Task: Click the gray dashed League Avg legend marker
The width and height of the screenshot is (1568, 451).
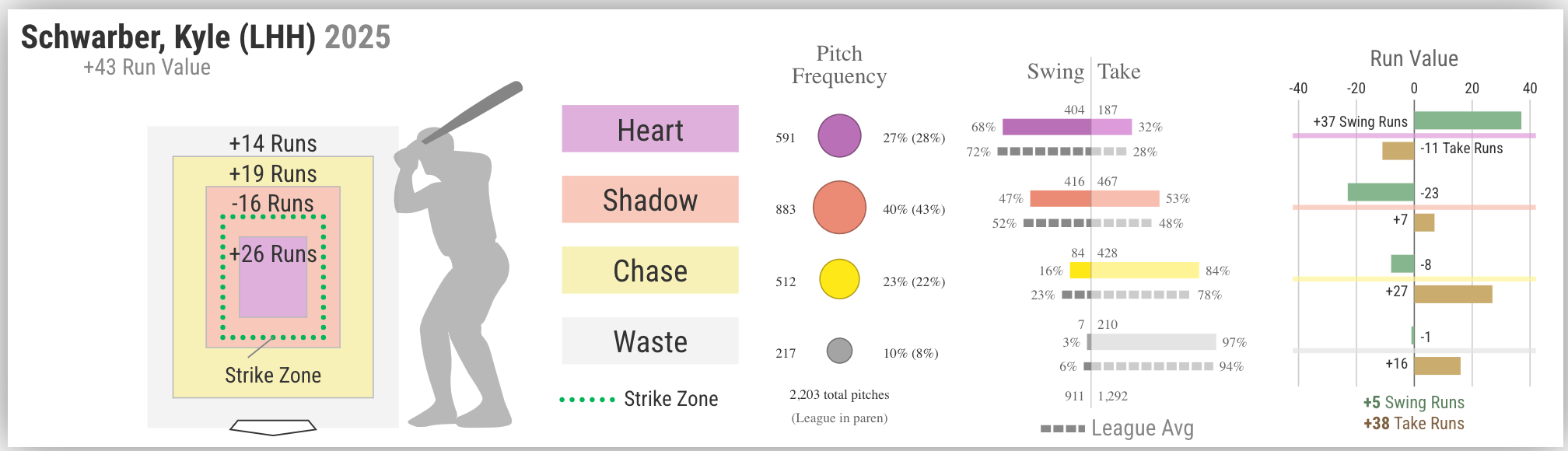Action: pos(1062,428)
